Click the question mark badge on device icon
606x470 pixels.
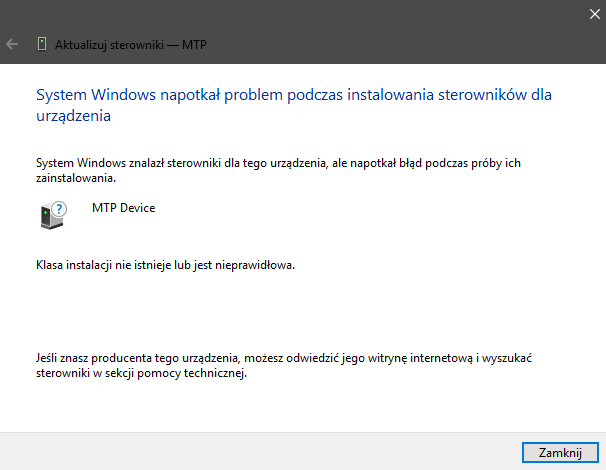(59, 209)
